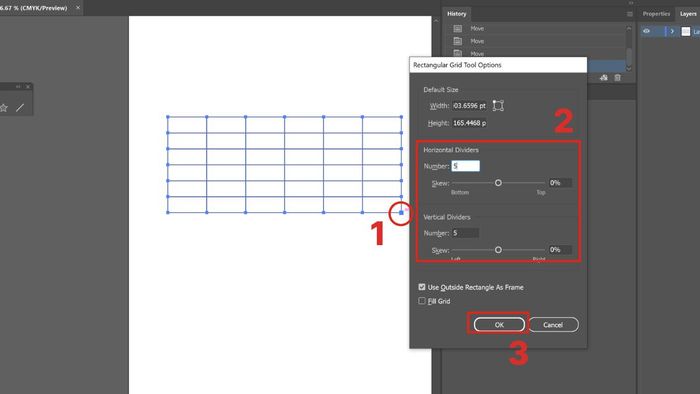Screen dimensions: 700x394
Task: Collapse the floating tool panel arrows
Action: point(18,87)
